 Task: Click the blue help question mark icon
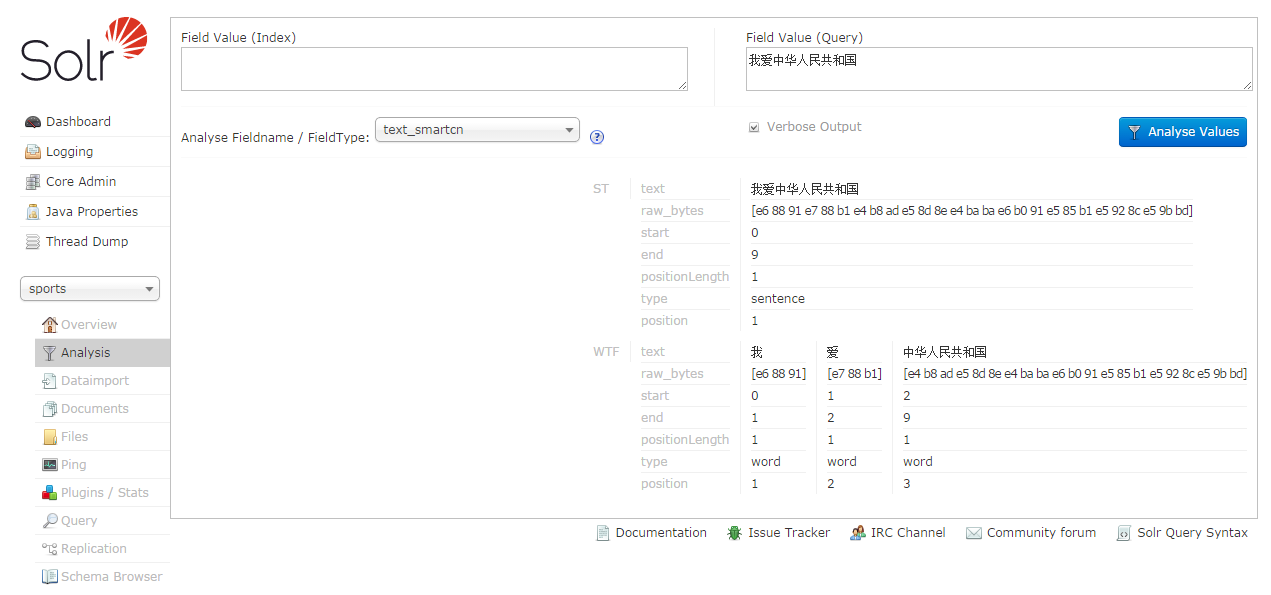coord(597,137)
